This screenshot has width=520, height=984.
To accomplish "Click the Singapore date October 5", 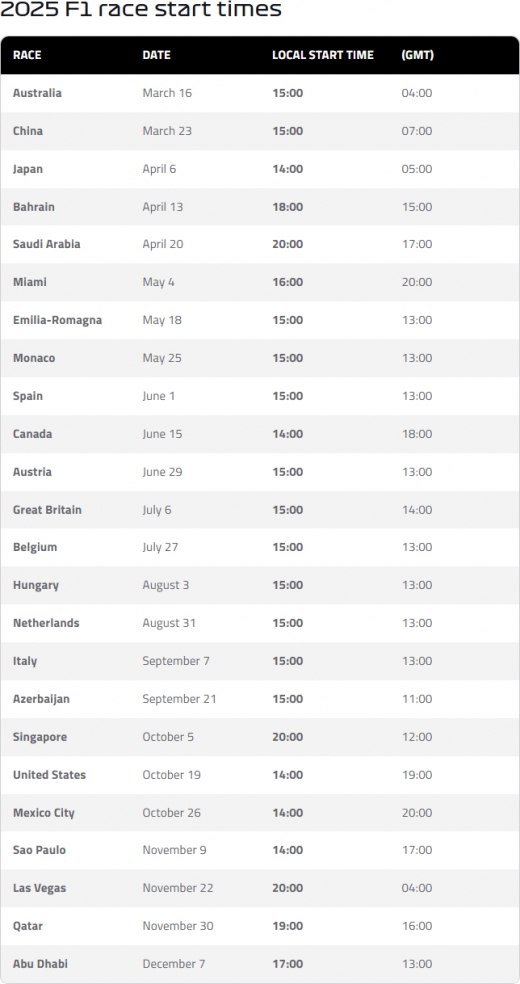I will (x=168, y=737).
